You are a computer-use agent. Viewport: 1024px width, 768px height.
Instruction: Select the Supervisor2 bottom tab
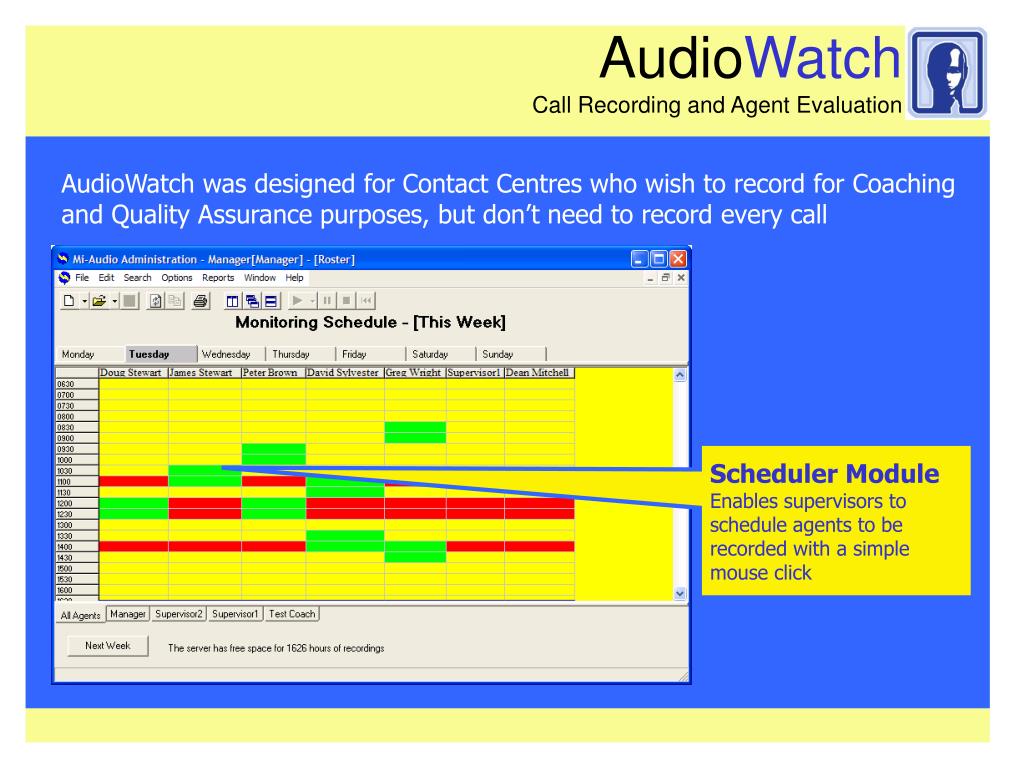point(179,614)
